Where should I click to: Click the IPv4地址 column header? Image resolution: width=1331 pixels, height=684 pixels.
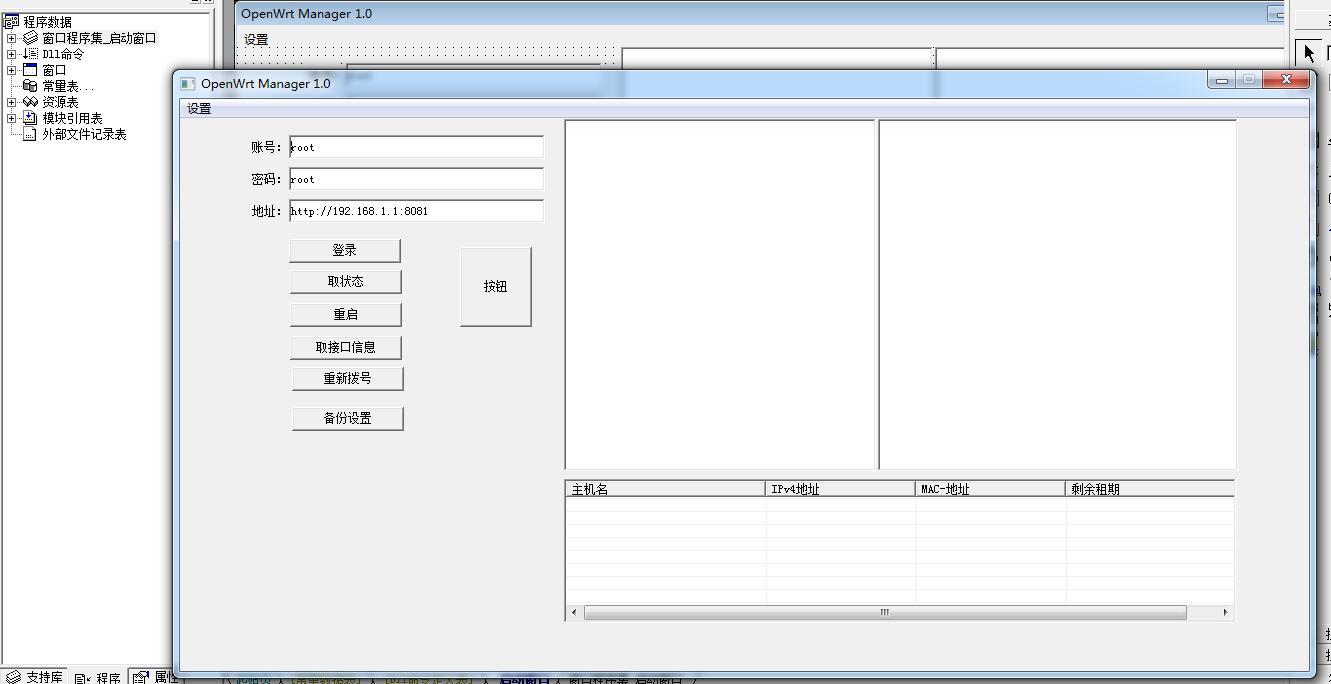point(841,489)
